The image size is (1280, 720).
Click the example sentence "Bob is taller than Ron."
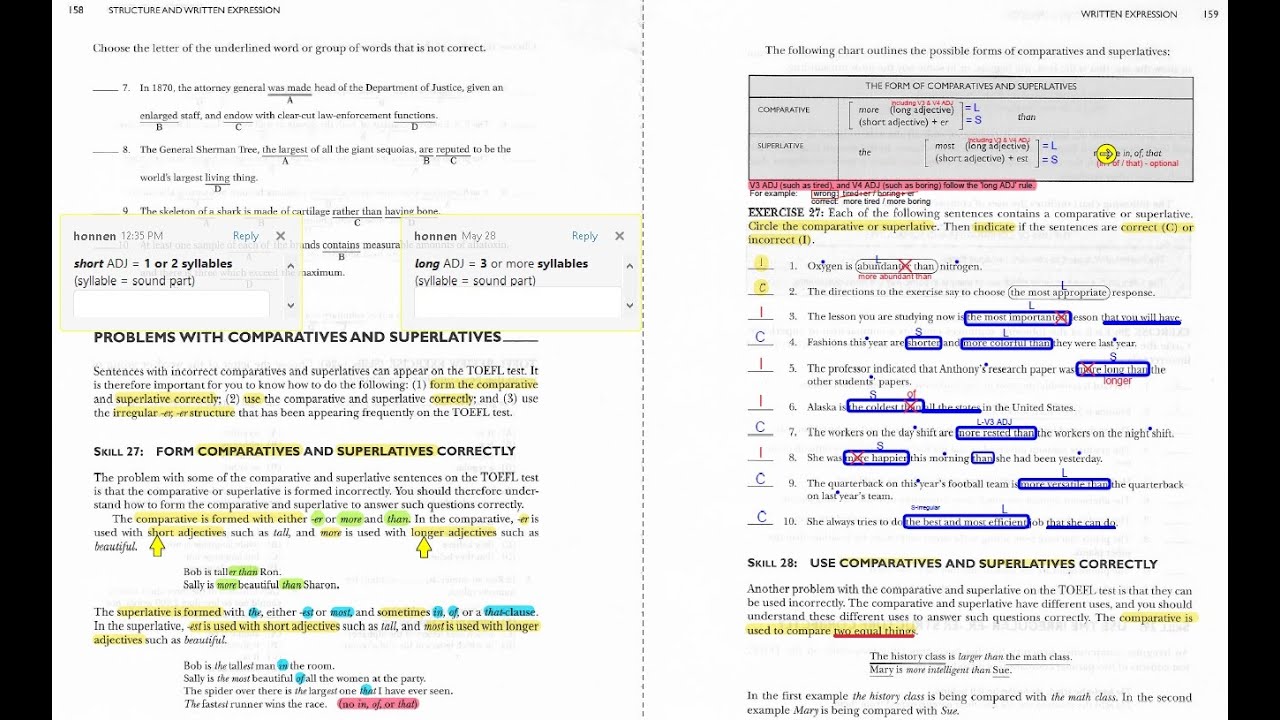[x=232, y=572]
